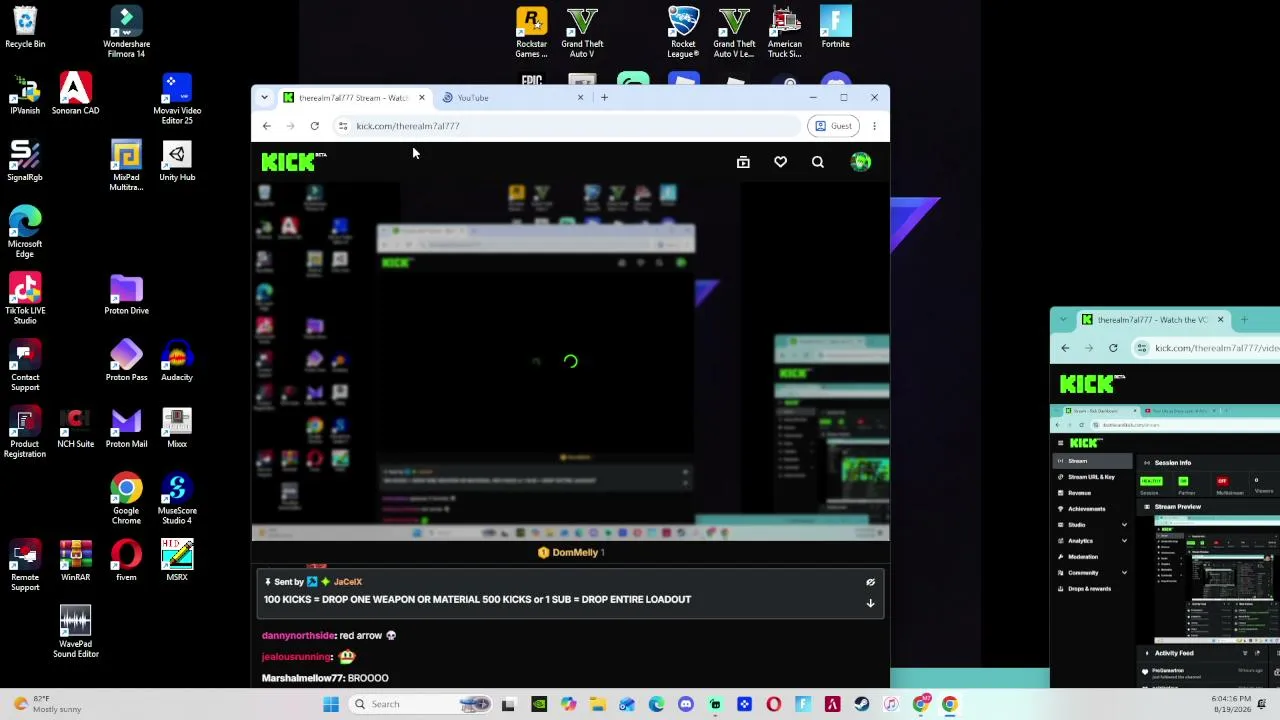
Task: Close the therealm7al777 Stream tab
Action: point(421,98)
